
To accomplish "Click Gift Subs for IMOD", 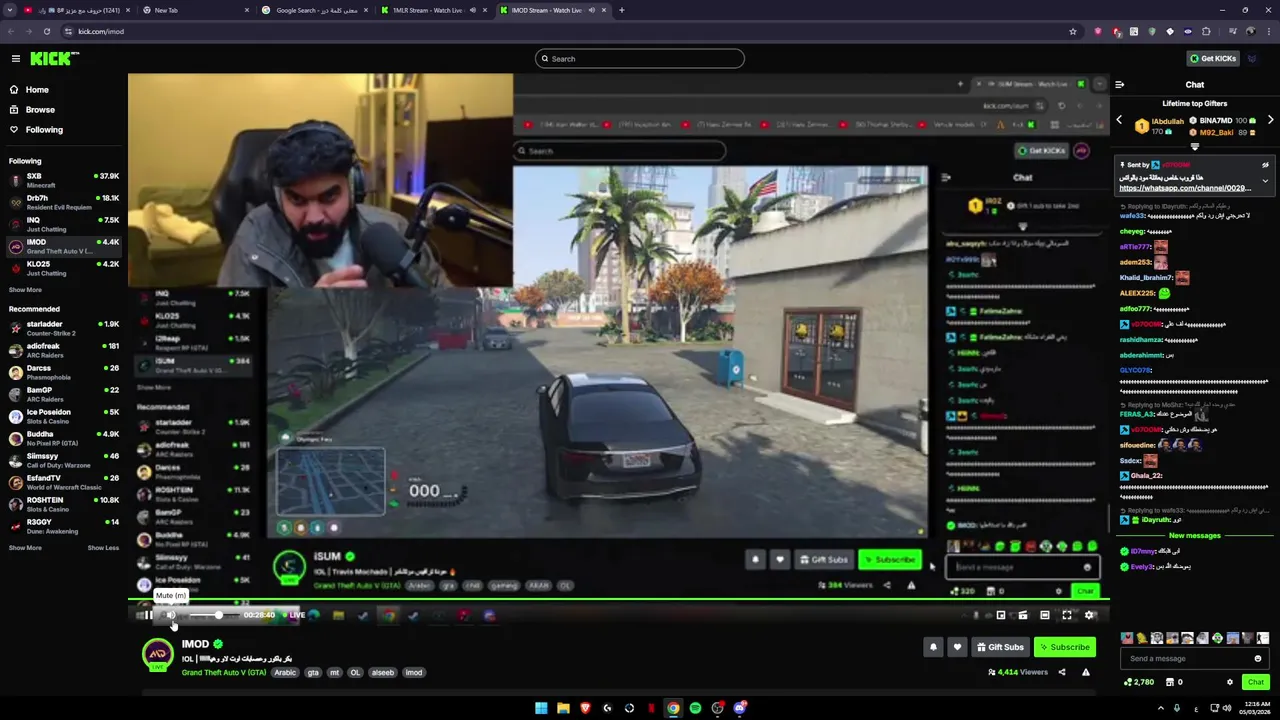I will (1000, 647).
